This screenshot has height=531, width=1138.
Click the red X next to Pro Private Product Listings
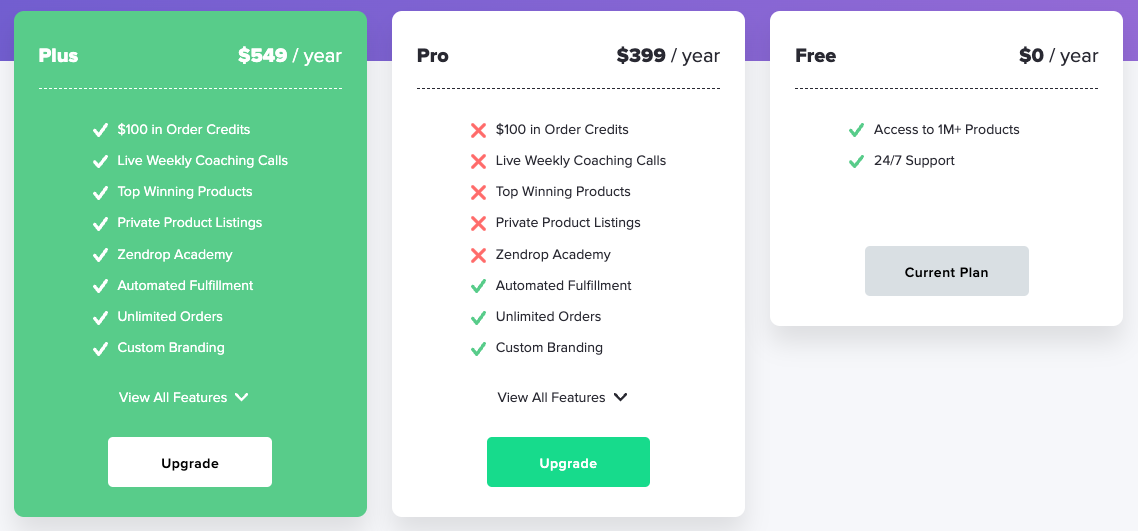pyautogui.click(x=478, y=223)
